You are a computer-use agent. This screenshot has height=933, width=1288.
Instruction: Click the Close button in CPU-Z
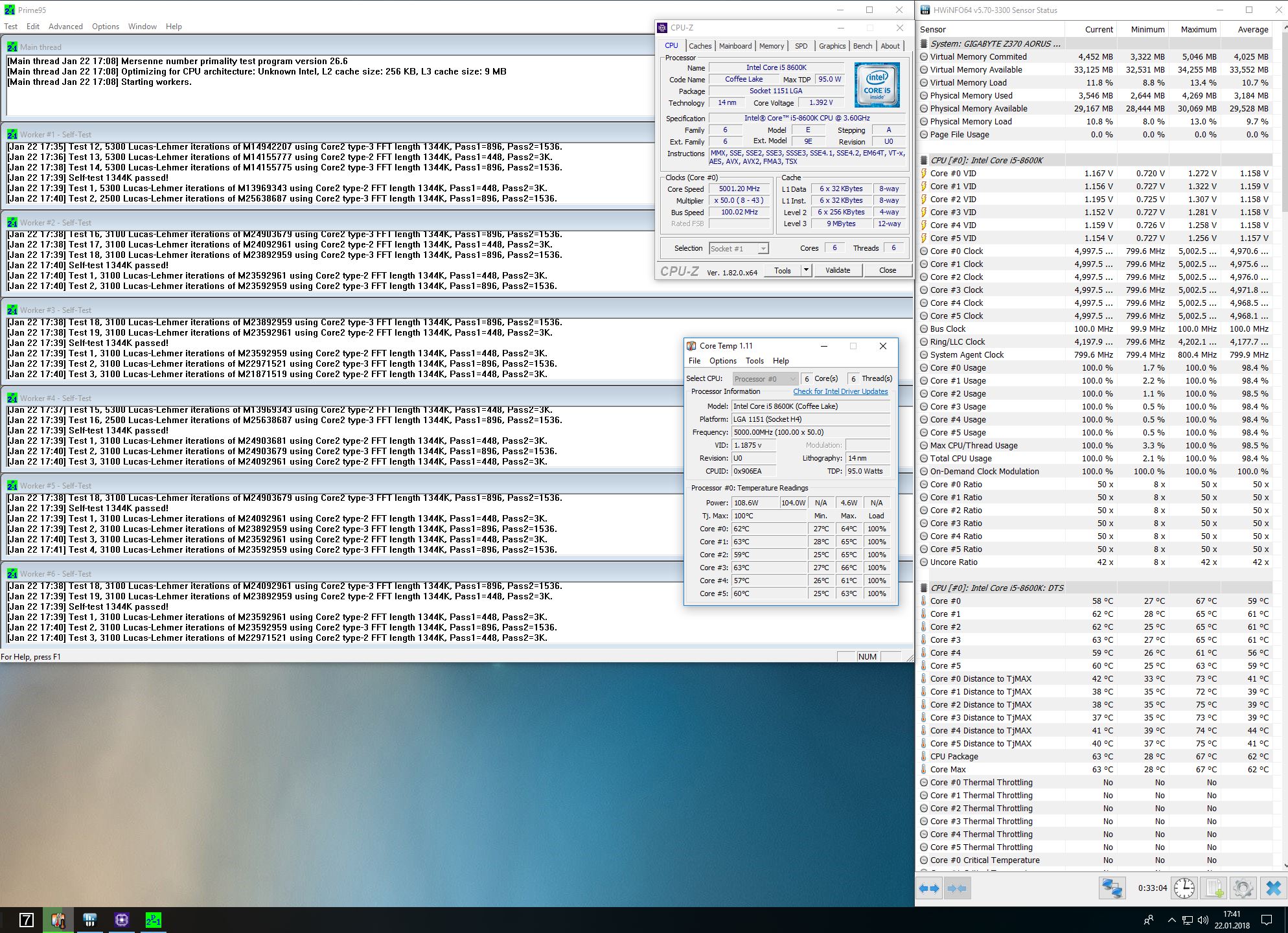pyautogui.click(x=888, y=270)
